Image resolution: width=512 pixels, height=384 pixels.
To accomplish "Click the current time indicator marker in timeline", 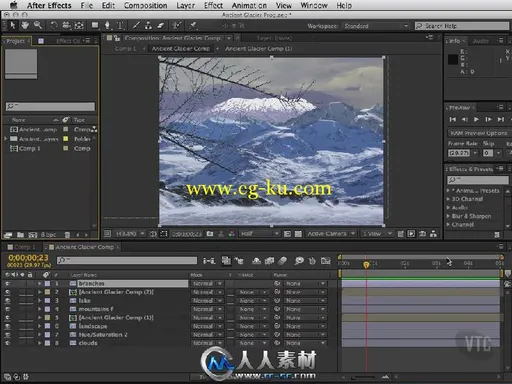I will pos(366,265).
